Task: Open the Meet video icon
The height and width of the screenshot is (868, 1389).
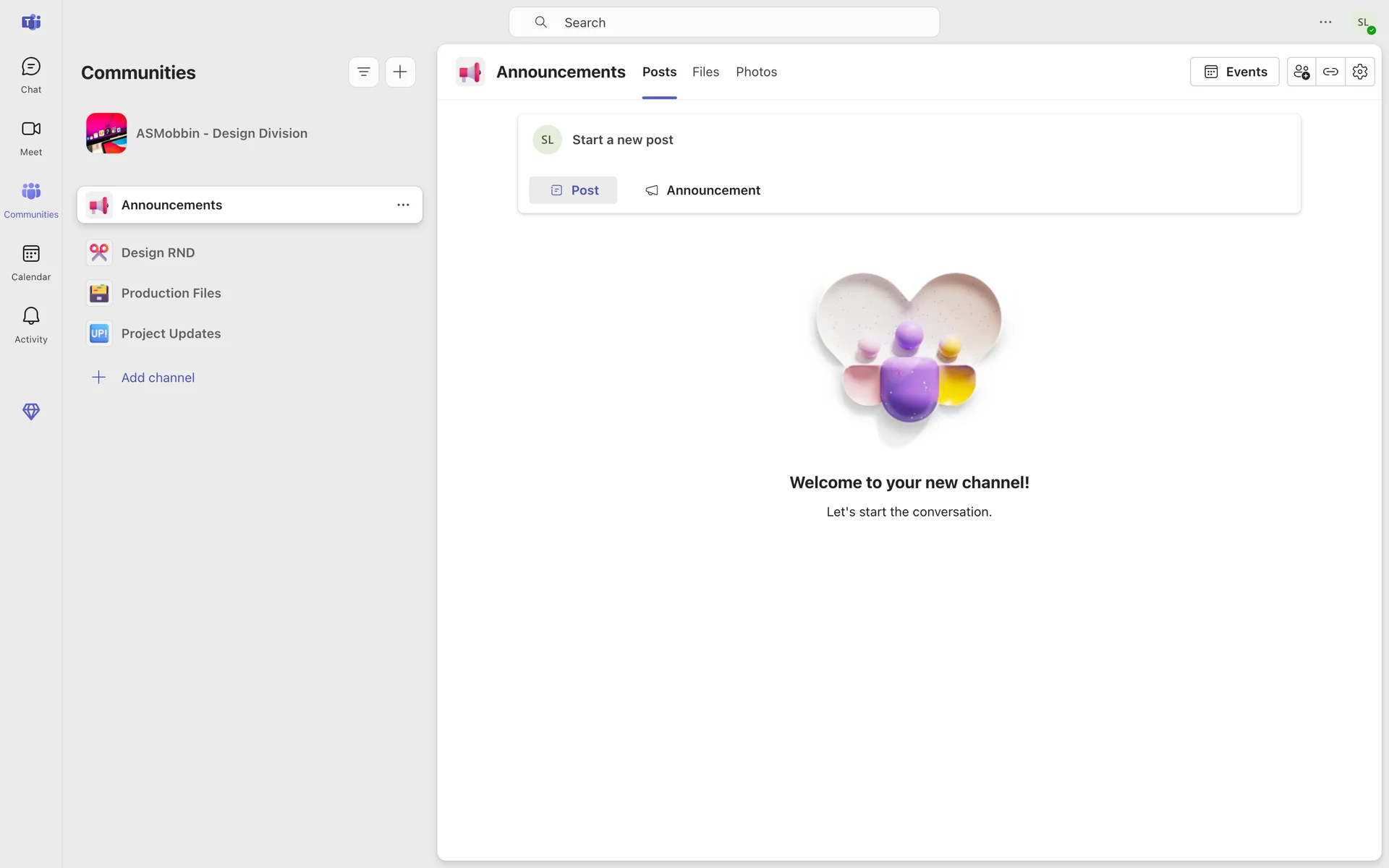Action: click(x=31, y=137)
